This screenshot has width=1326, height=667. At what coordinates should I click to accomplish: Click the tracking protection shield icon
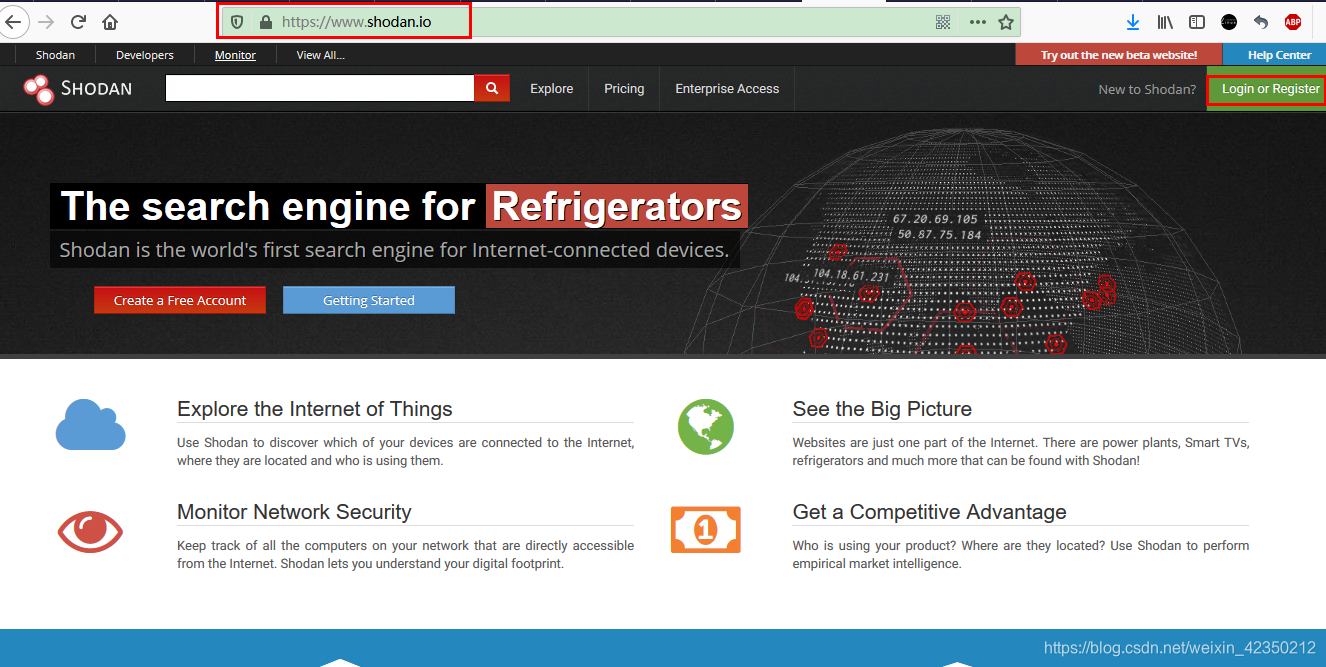(237, 22)
